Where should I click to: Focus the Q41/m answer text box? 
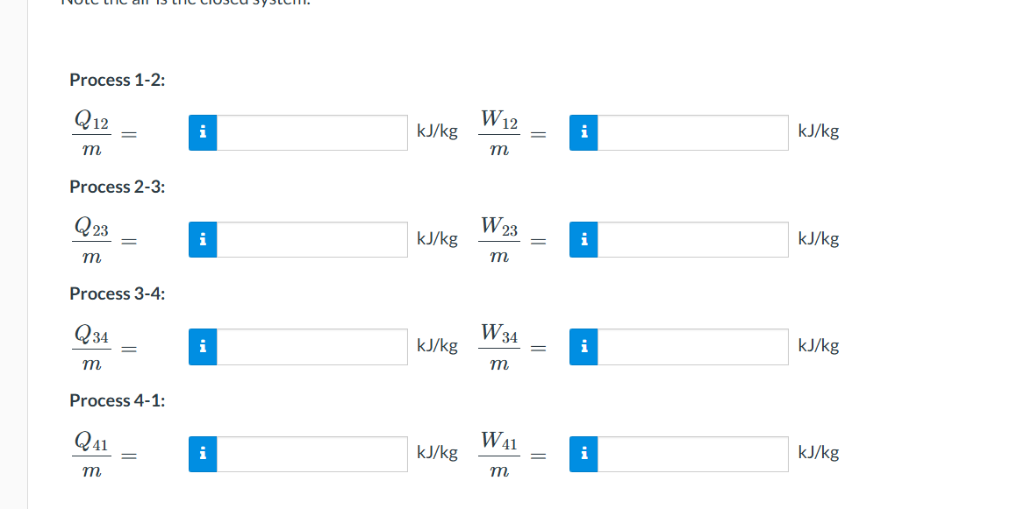(x=312, y=453)
